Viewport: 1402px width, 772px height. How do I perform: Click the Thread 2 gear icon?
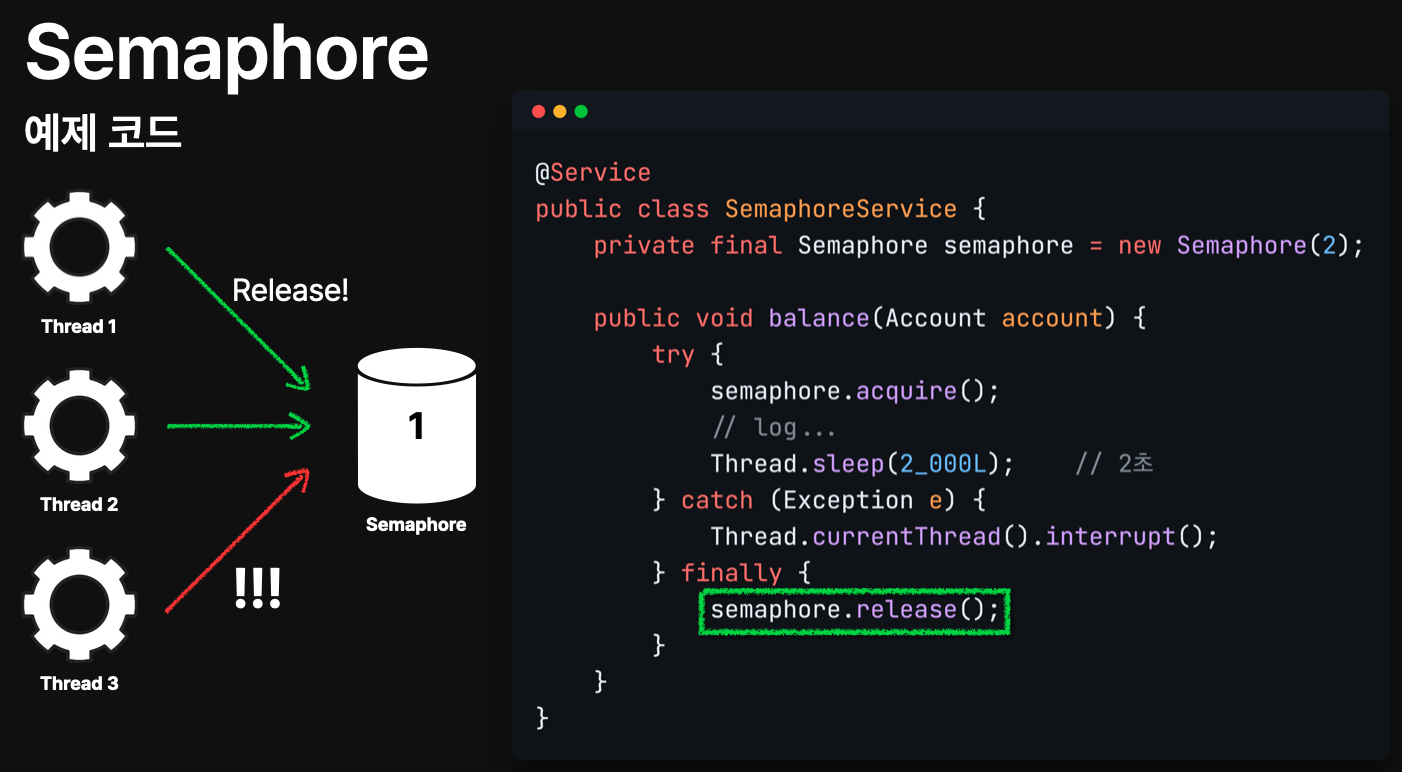80,427
